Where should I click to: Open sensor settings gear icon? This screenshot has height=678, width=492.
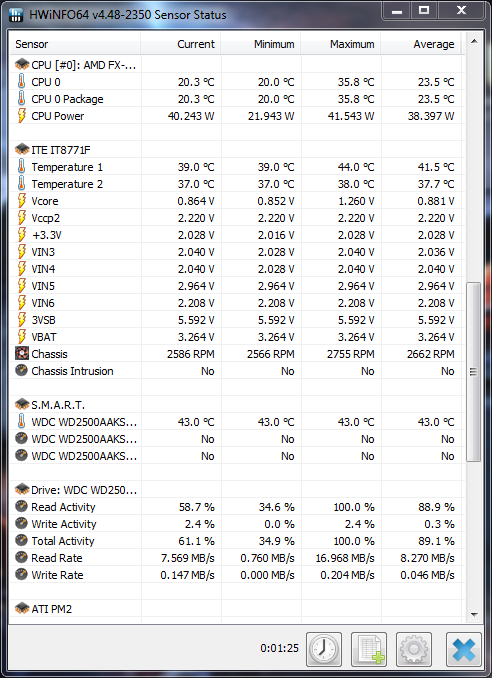pyautogui.click(x=414, y=649)
